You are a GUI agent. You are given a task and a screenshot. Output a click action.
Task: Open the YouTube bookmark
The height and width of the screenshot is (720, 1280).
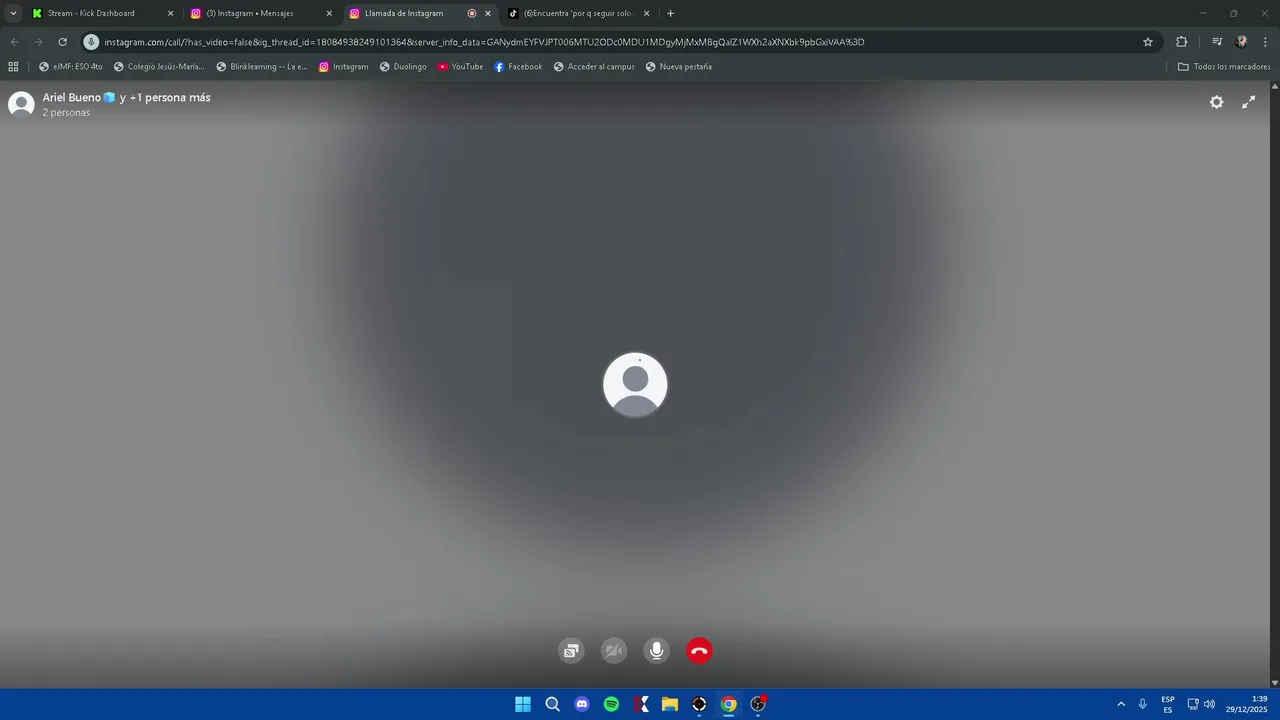460,67
